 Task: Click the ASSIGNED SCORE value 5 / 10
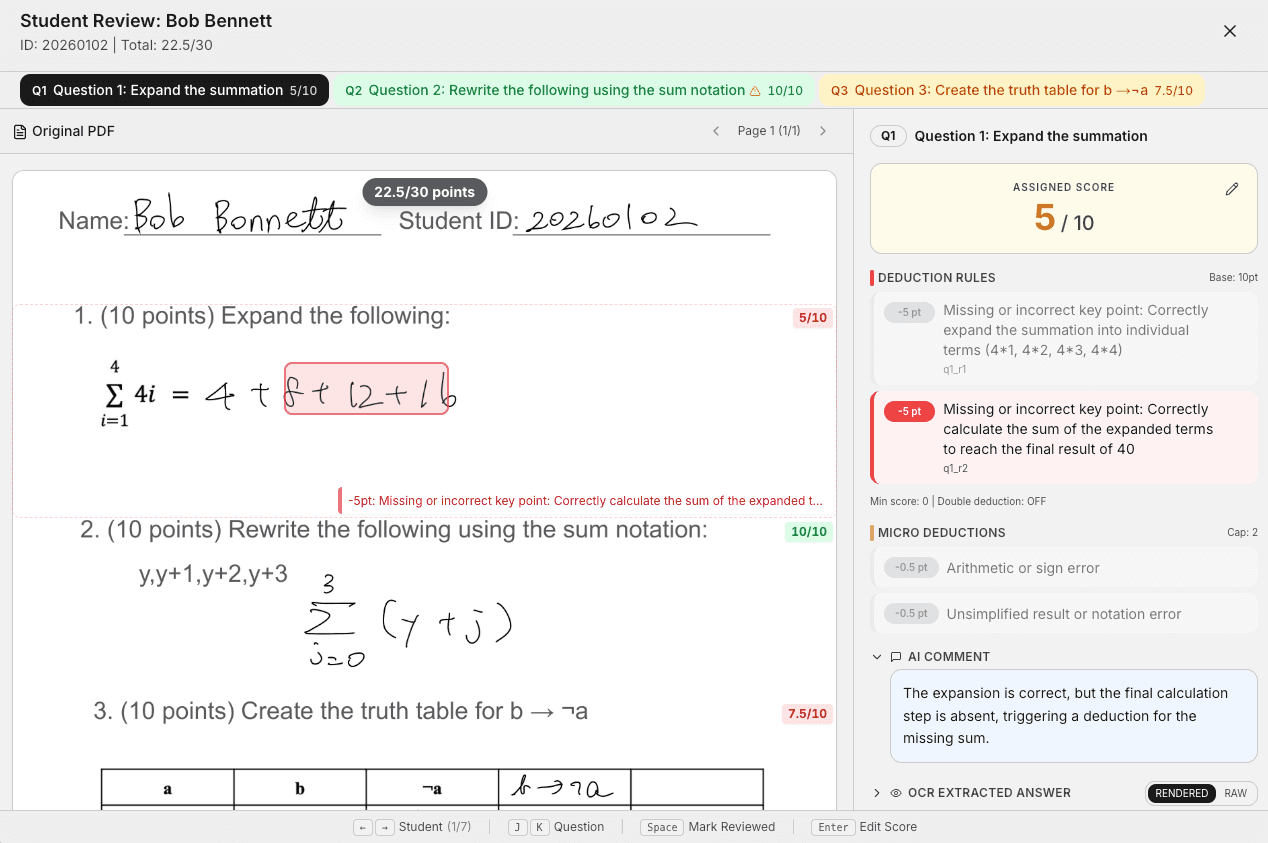[1064, 218]
